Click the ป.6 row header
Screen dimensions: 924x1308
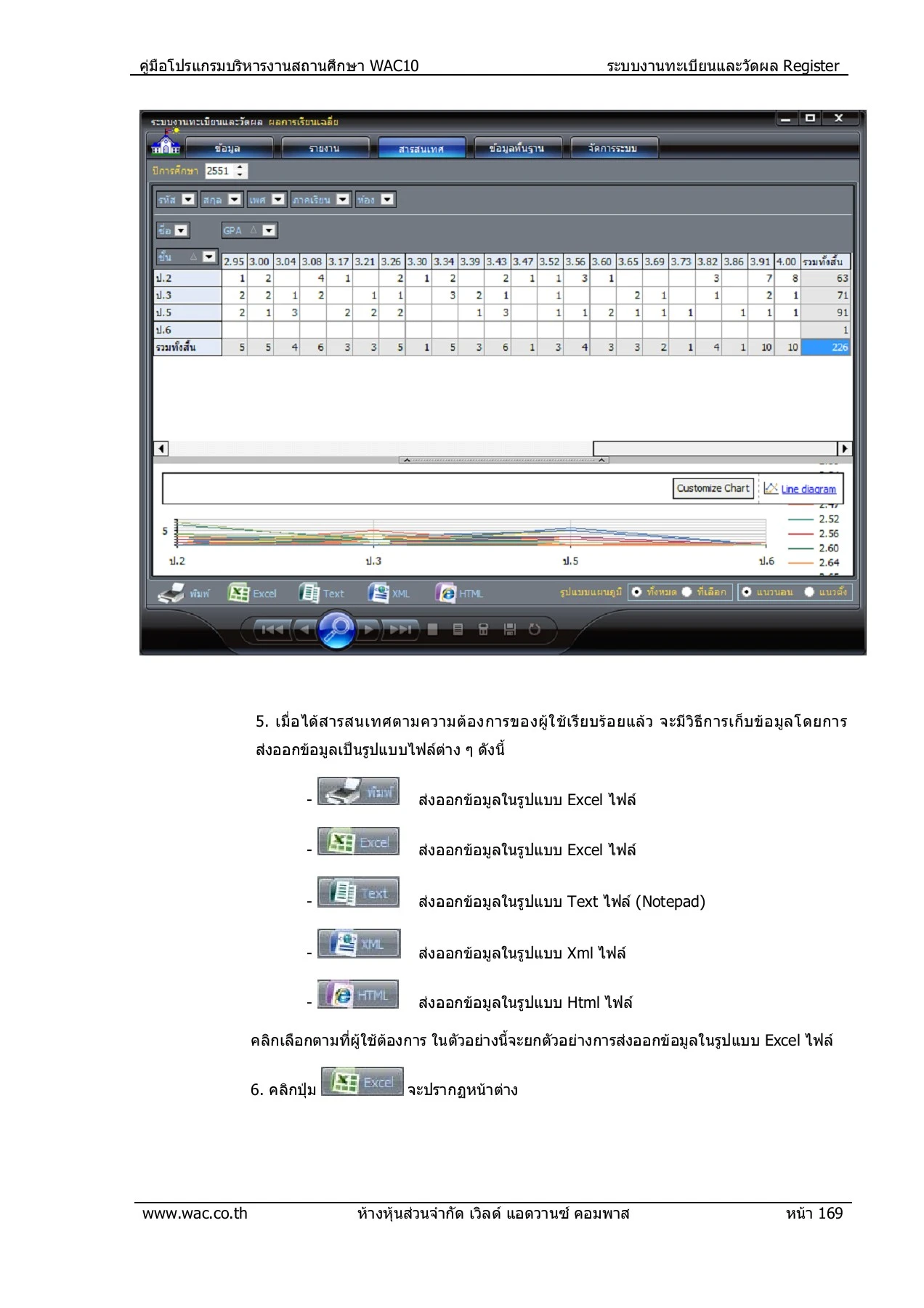pyautogui.click(x=187, y=330)
